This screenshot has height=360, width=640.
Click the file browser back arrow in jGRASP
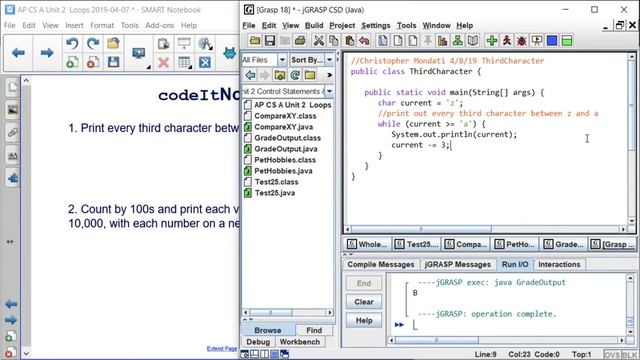[x=250, y=75]
